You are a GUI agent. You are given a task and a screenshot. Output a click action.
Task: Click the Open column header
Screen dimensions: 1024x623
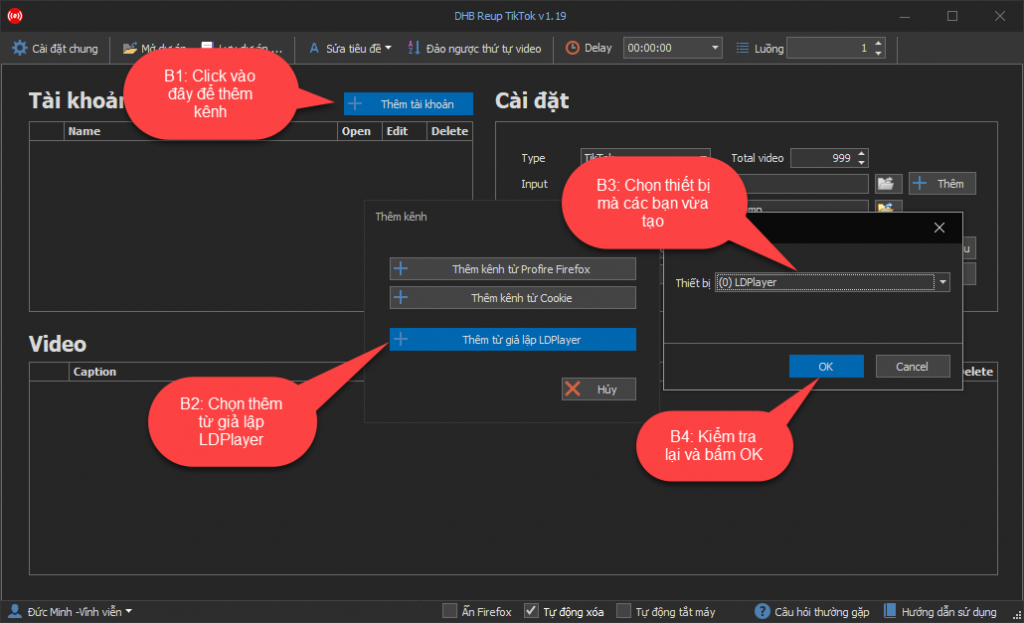coord(357,131)
